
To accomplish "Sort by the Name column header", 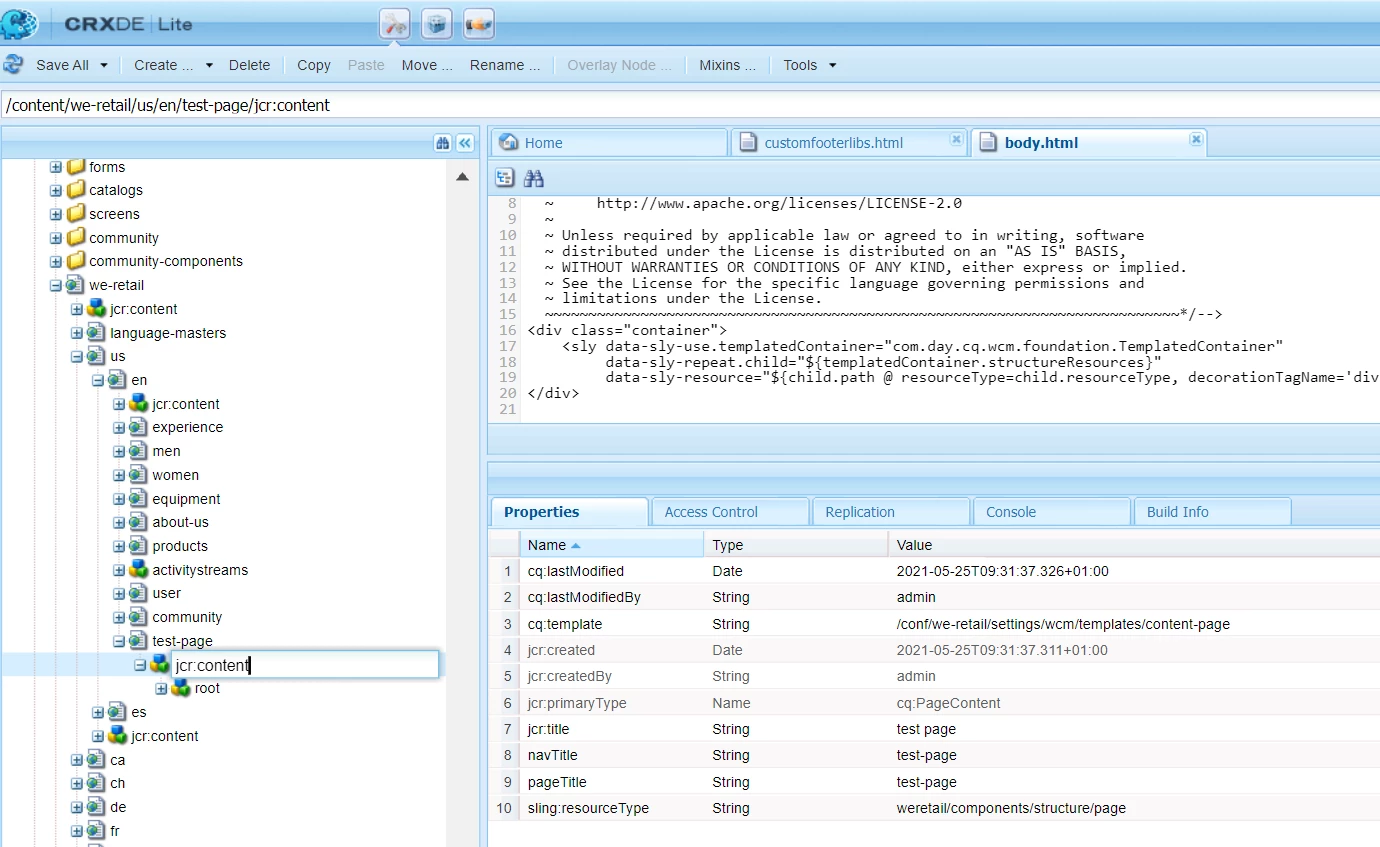I will 611,545.
